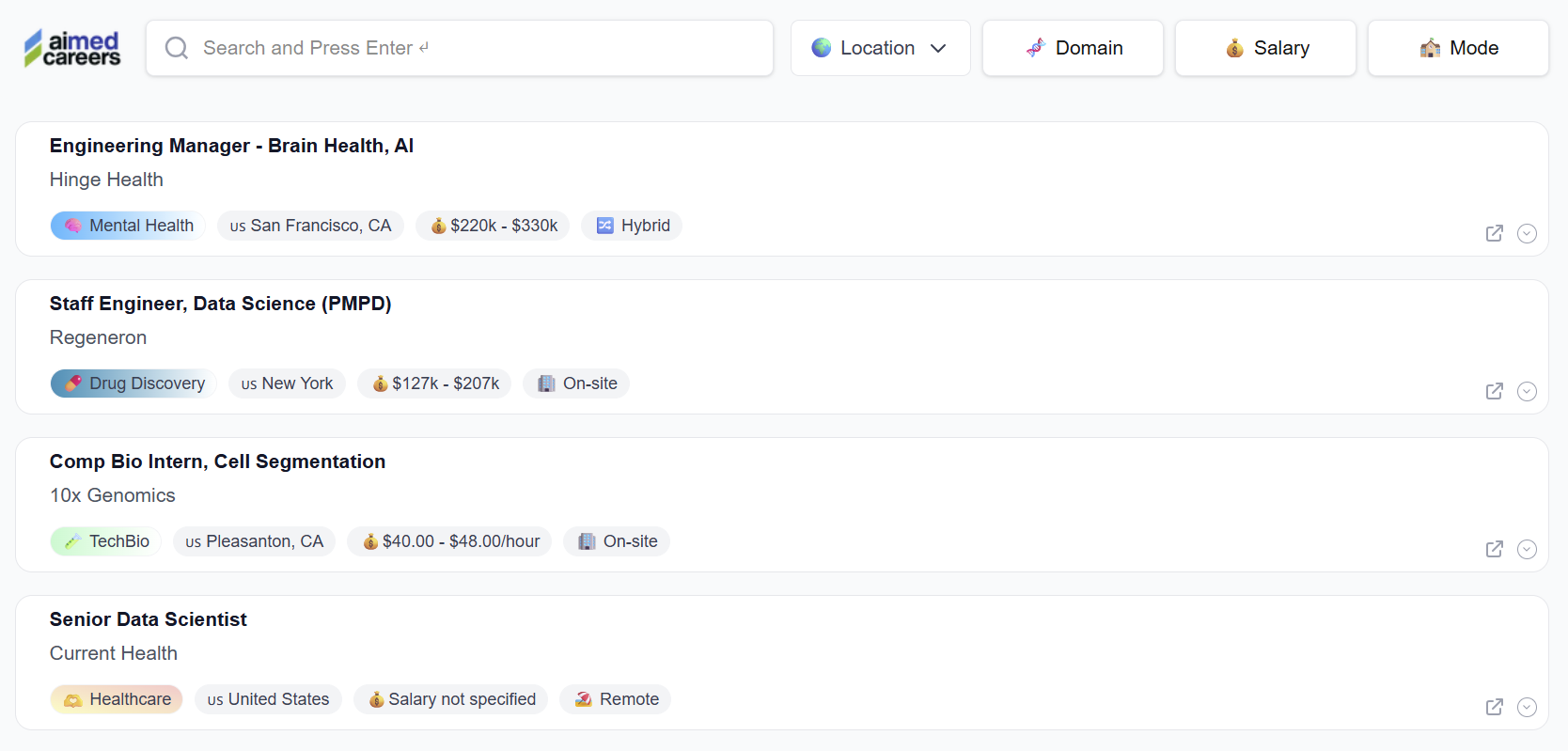This screenshot has height=751, width=1568.
Task: Select the Healthcare domain tag
Action: pos(117,699)
